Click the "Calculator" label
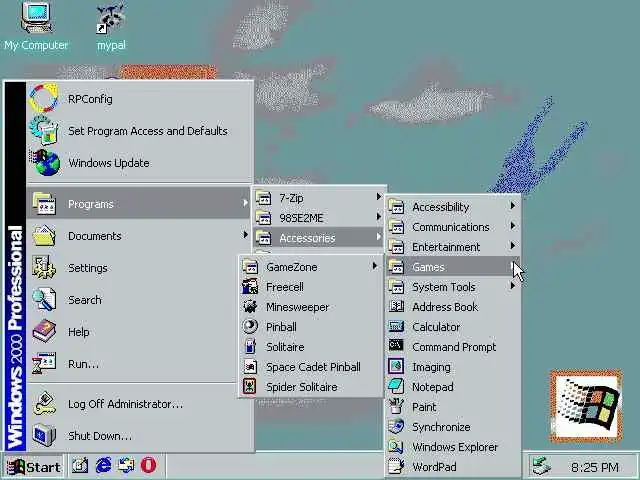The width and height of the screenshot is (640, 480). coord(436,327)
